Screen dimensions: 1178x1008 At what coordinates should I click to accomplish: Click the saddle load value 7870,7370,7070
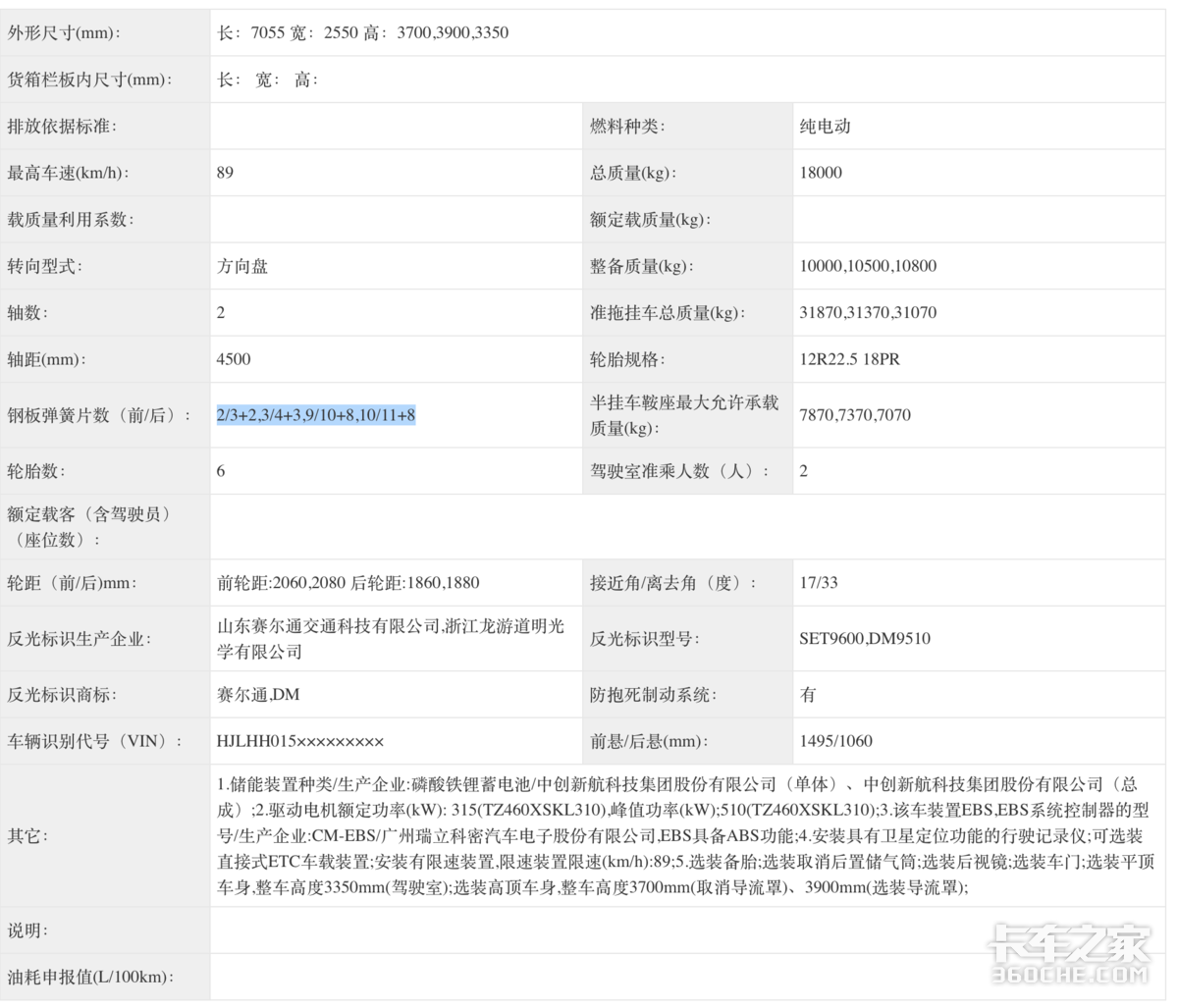tap(855, 415)
